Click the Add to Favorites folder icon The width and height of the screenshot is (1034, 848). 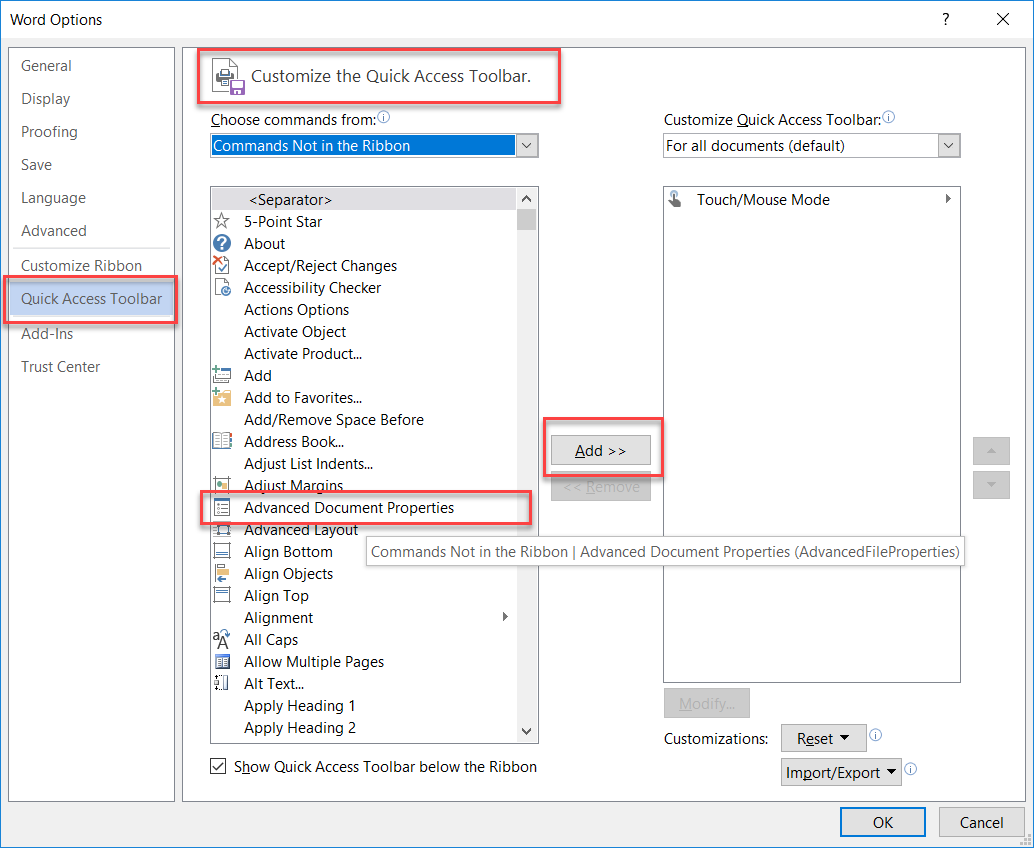222,397
